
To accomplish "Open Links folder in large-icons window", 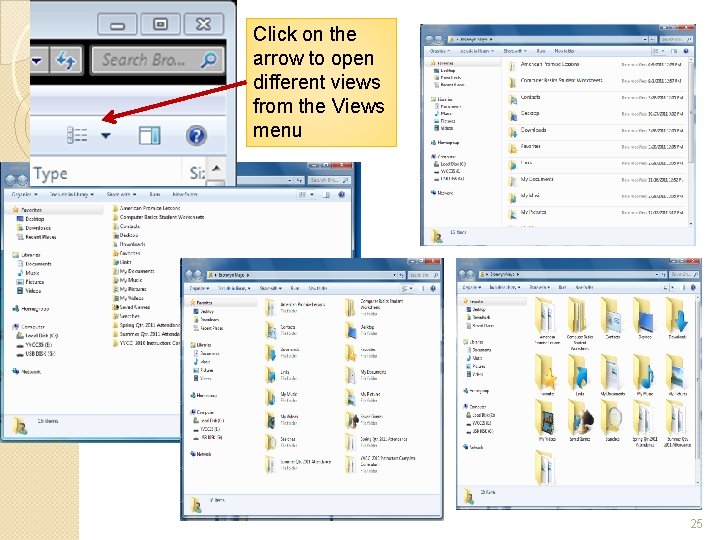I will (x=580, y=375).
